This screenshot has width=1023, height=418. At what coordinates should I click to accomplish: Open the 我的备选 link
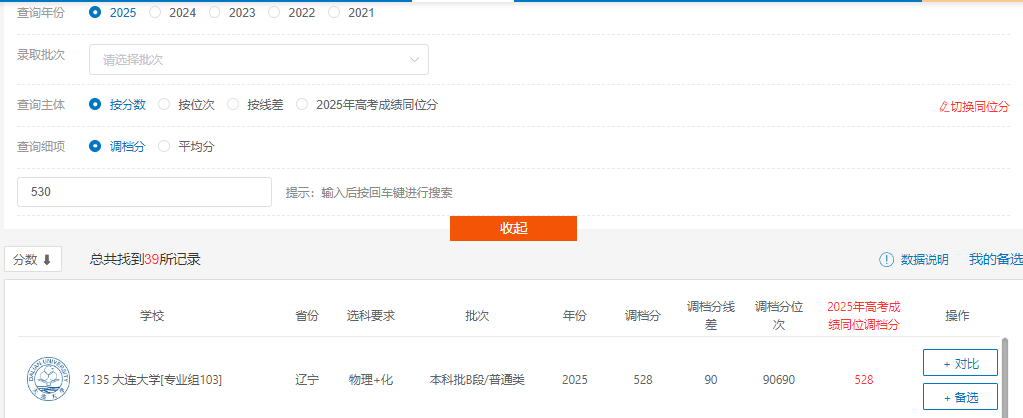pyautogui.click(x=995, y=260)
